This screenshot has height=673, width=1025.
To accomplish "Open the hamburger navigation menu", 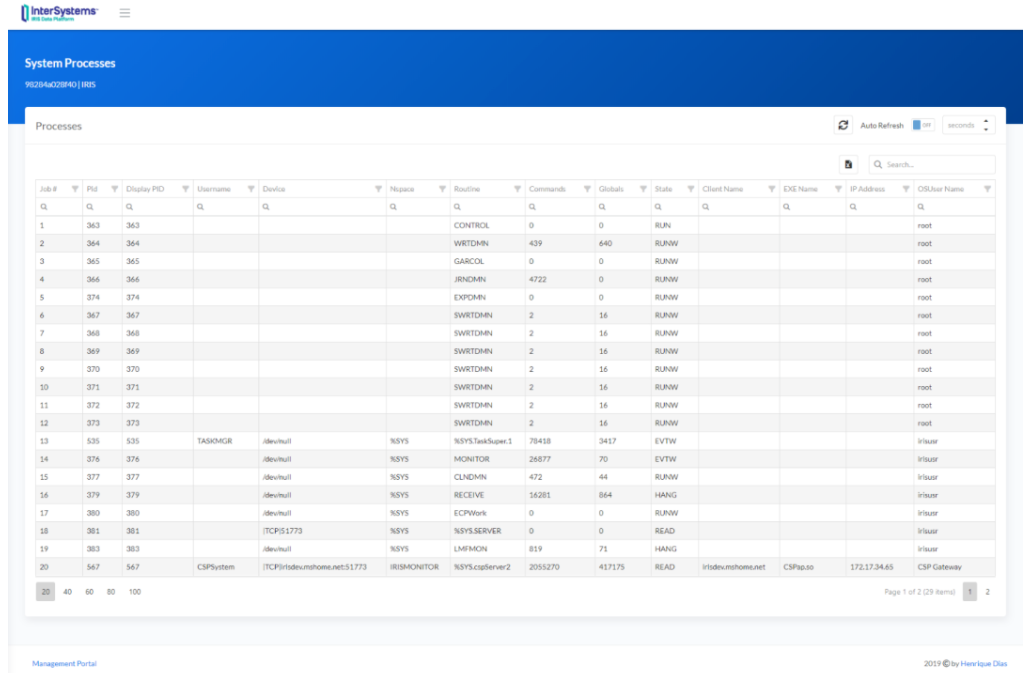I will coord(125,13).
